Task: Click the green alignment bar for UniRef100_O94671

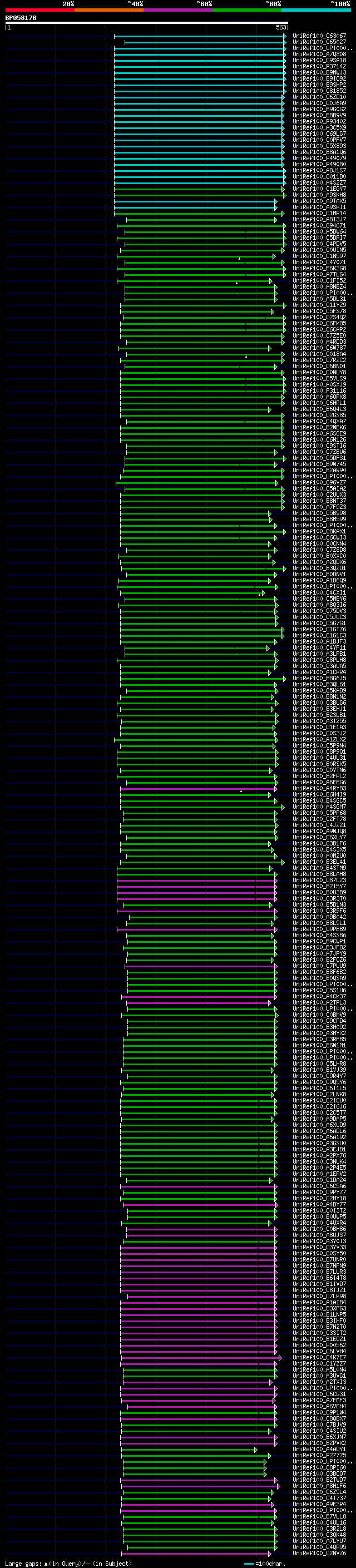Action: [x=201, y=226]
